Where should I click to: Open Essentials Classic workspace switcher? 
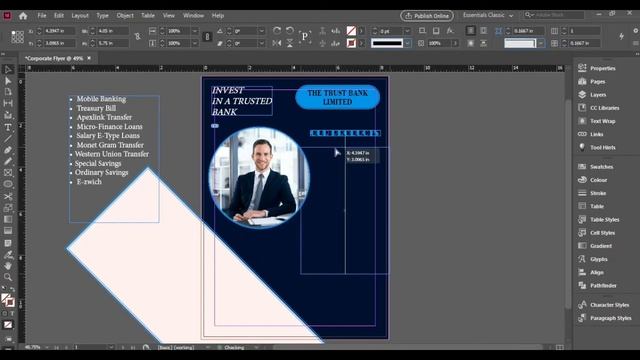[488, 15]
